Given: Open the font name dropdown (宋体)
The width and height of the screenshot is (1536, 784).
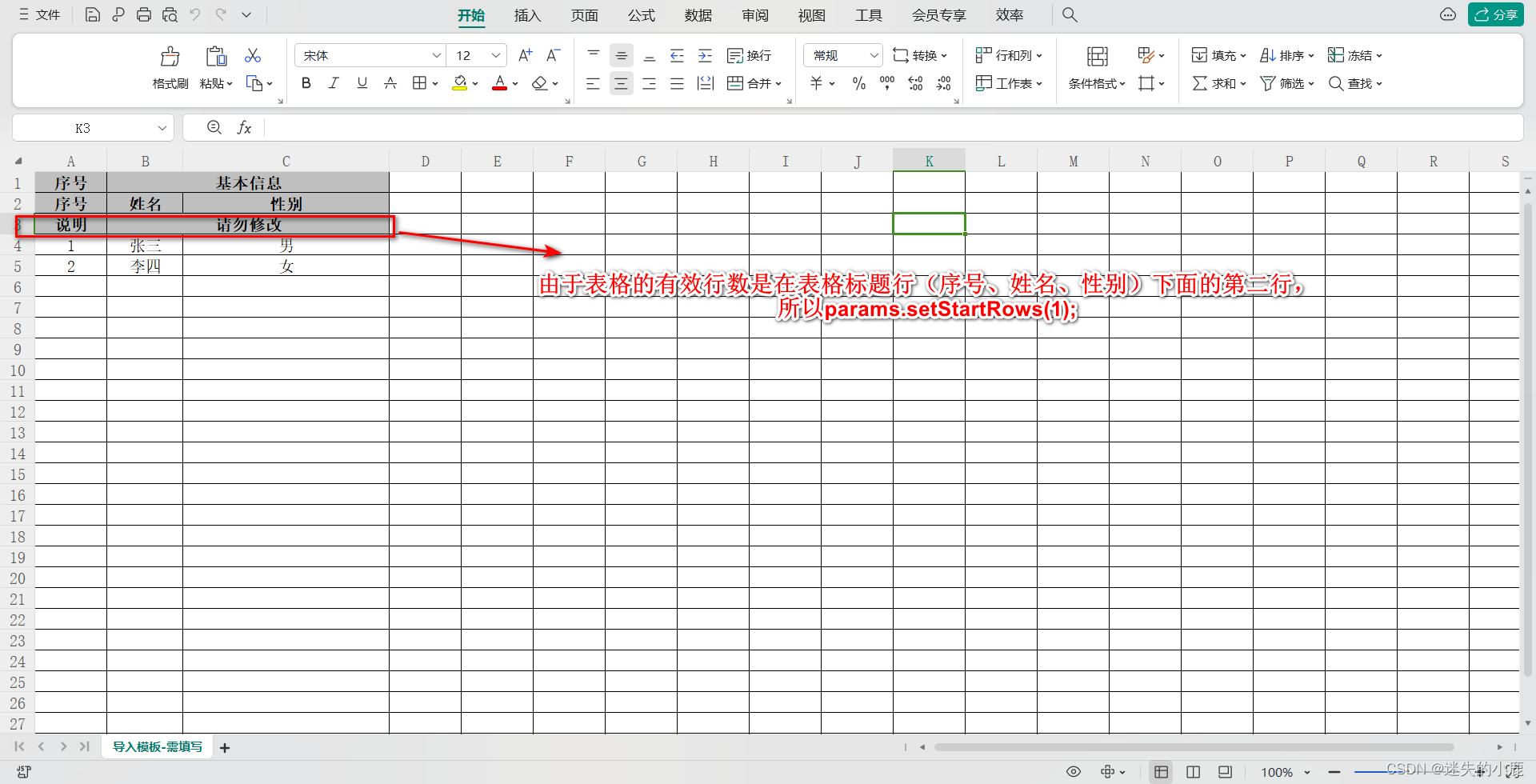Looking at the screenshot, I should [x=437, y=55].
